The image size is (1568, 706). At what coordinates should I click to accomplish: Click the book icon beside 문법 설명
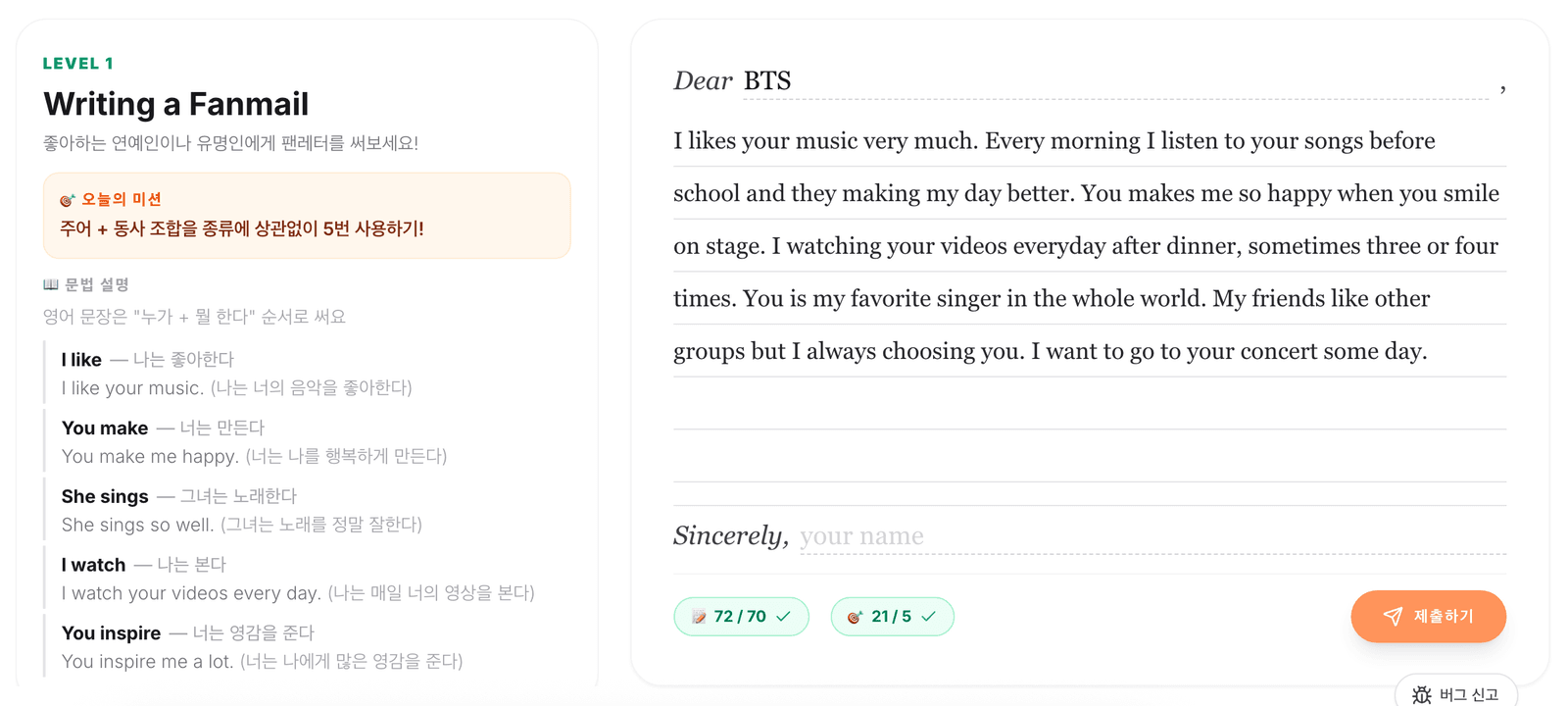[x=51, y=284]
